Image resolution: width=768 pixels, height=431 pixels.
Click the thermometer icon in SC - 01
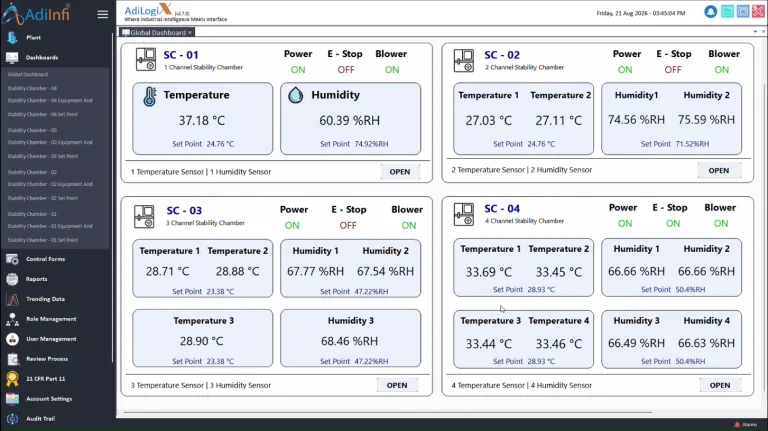150,96
